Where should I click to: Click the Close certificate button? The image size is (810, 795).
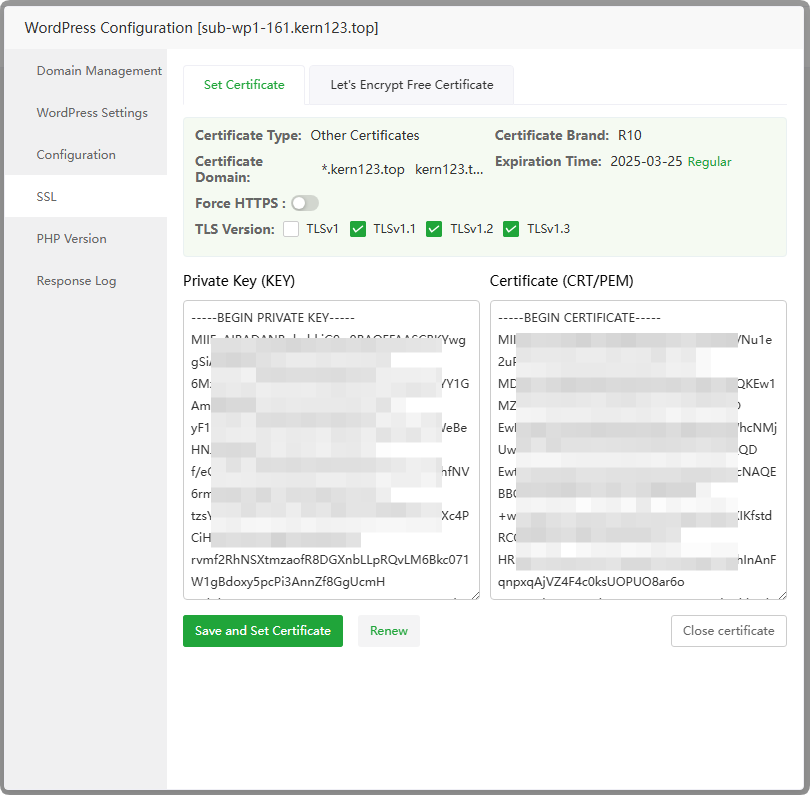click(x=728, y=631)
